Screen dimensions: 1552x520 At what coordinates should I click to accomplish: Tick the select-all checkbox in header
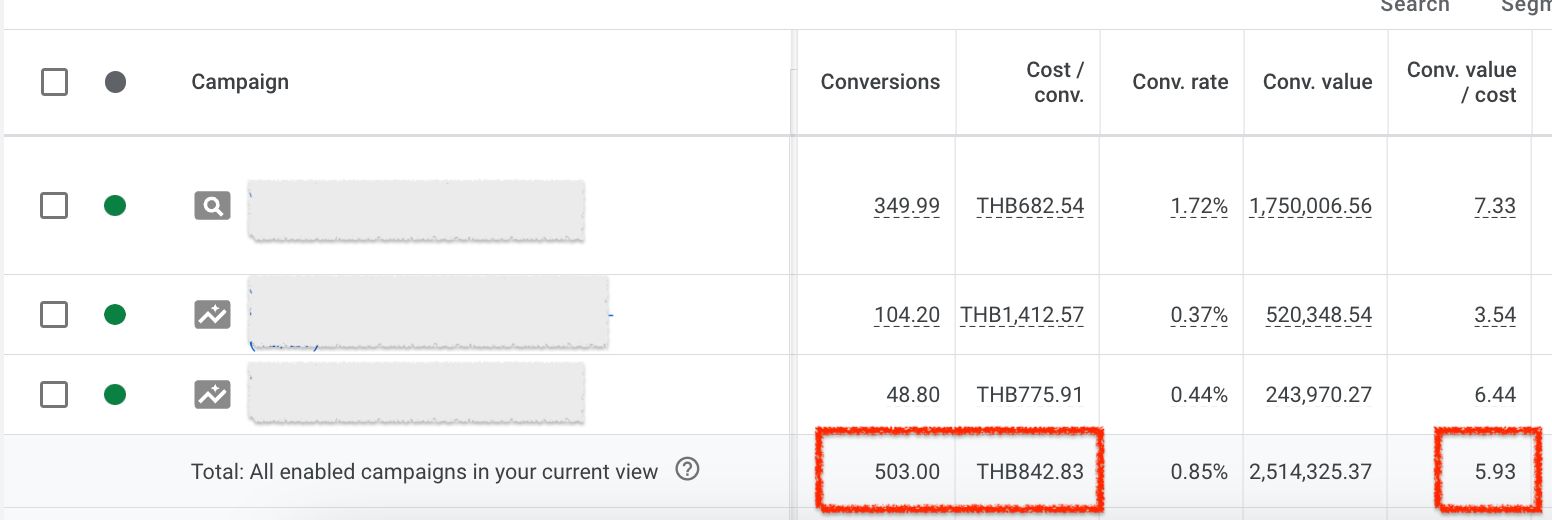point(54,82)
